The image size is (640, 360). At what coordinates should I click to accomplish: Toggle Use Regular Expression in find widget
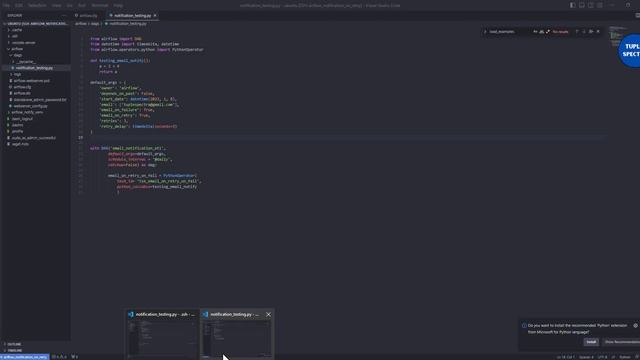point(548,31)
